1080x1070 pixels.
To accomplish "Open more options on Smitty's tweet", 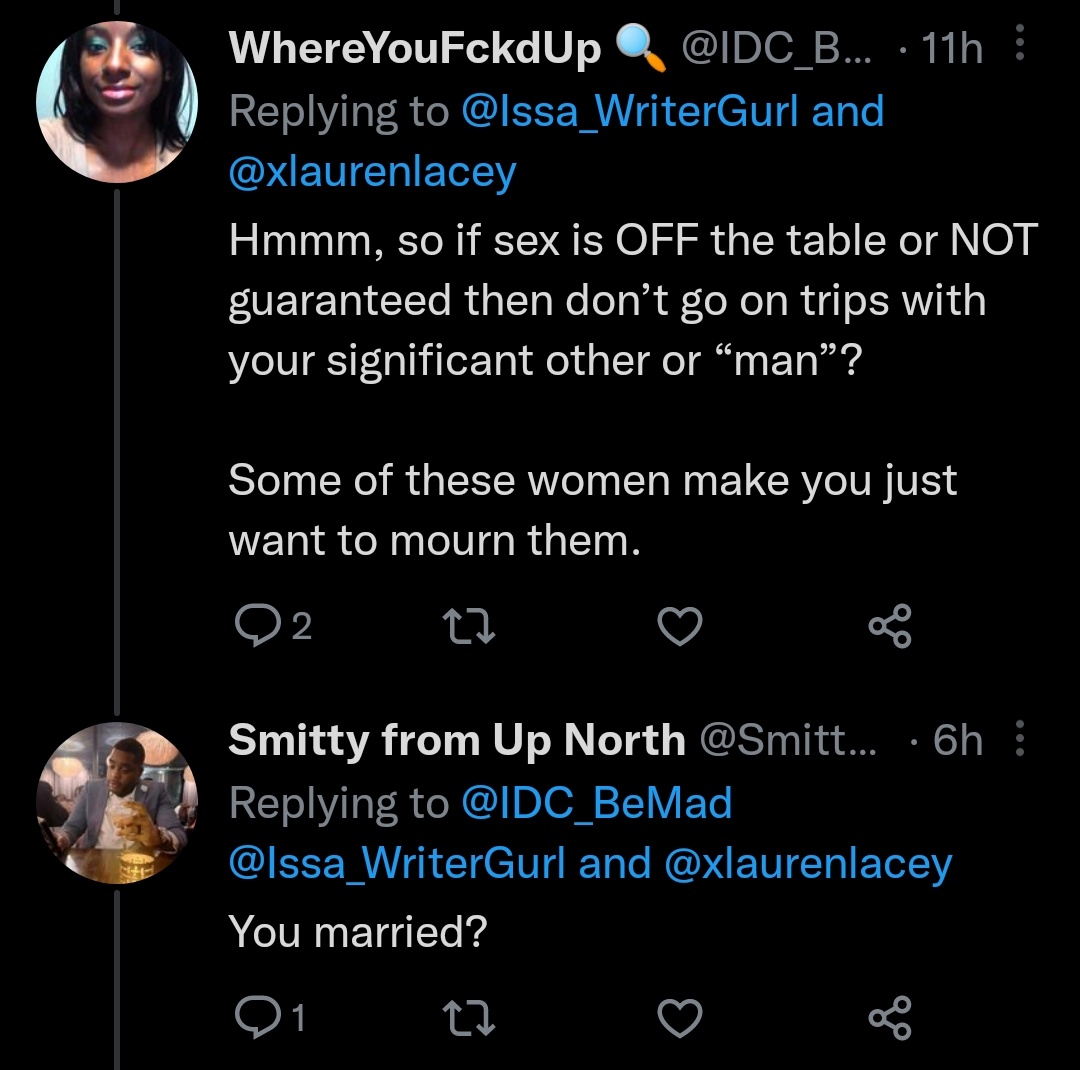I will [1019, 740].
